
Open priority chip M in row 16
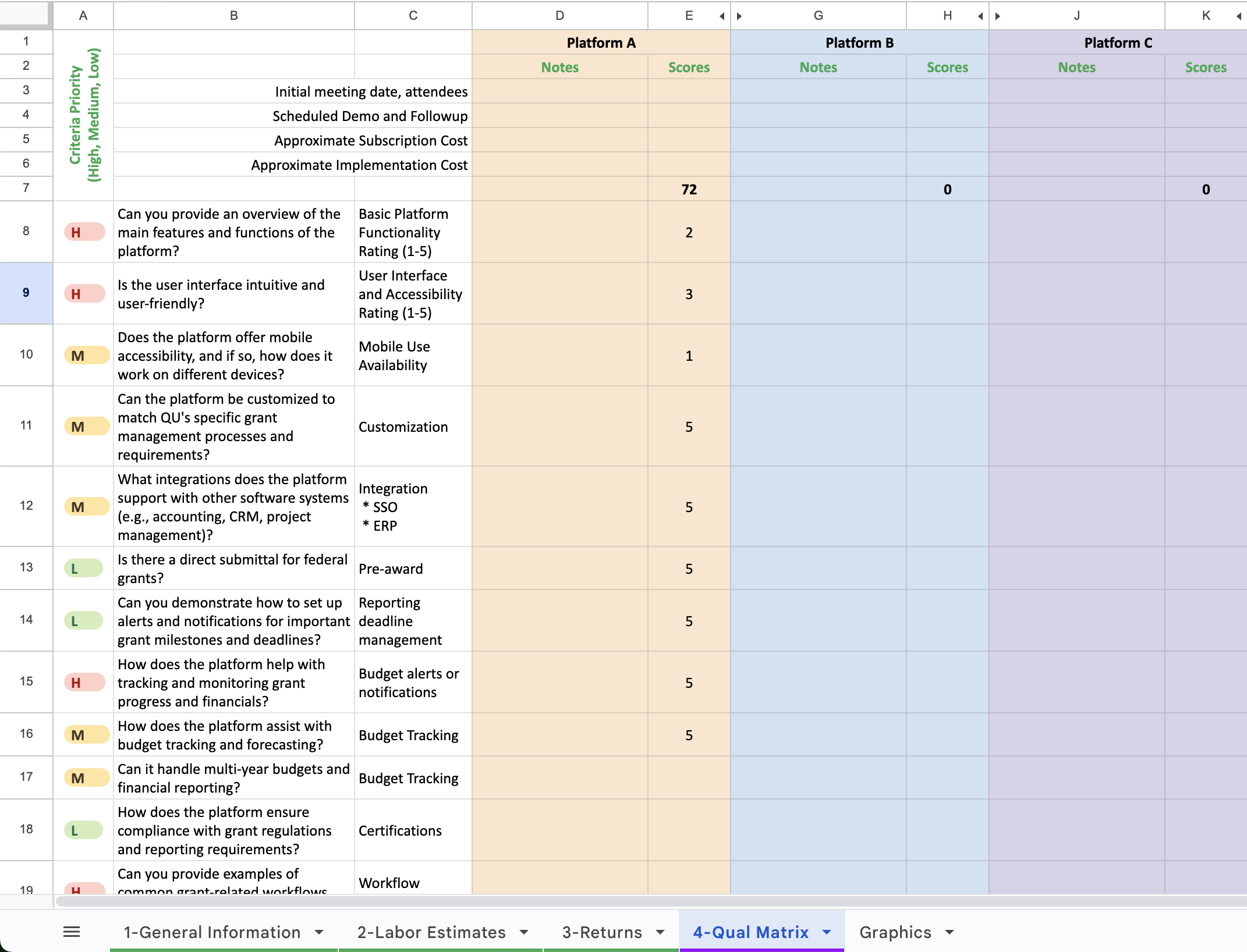pyautogui.click(x=87, y=735)
